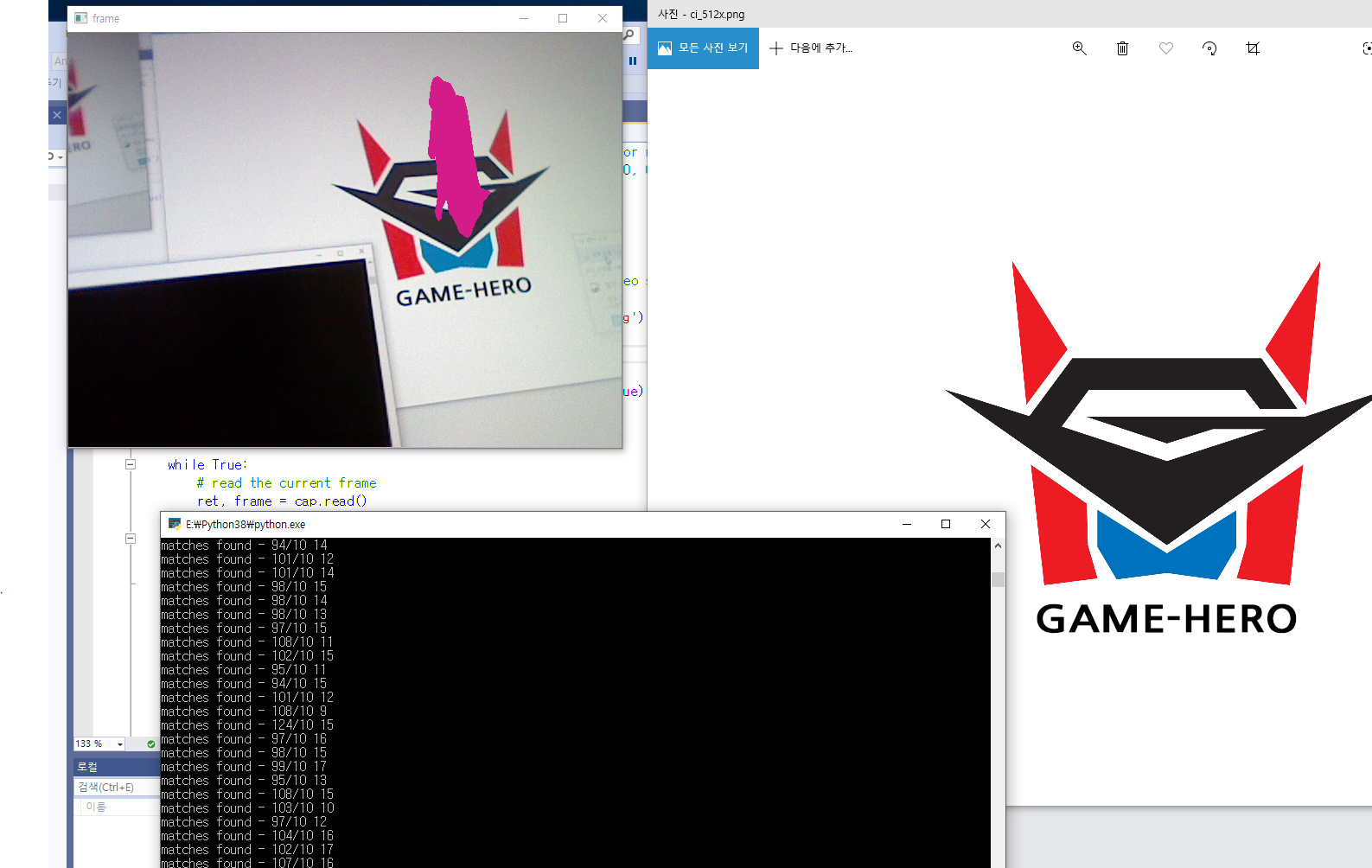Click the webcam image in frame window

click(345, 240)
